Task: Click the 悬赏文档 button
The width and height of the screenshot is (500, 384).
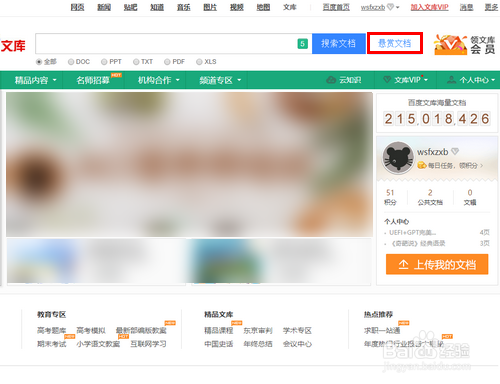Action: 395,43
